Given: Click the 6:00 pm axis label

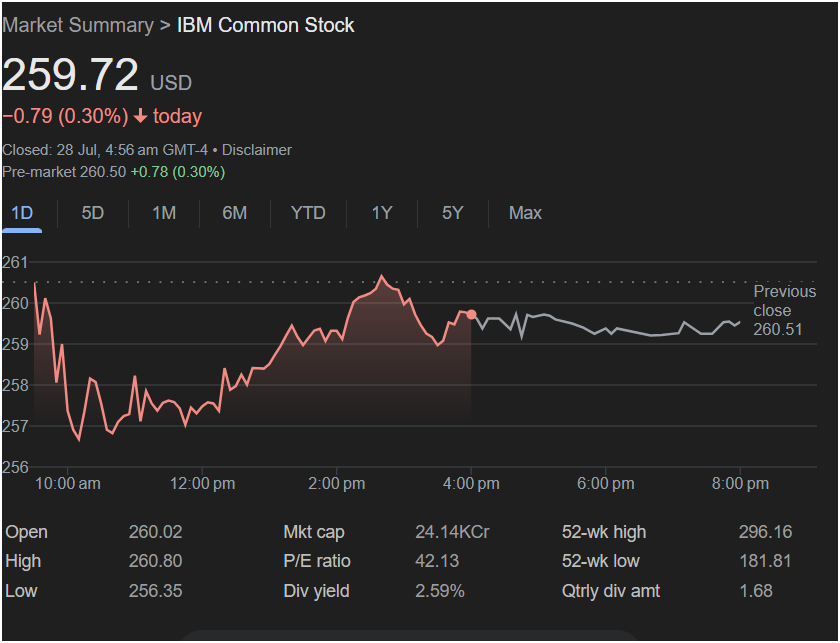Looking at the screenshot, I should coord(605,484).
